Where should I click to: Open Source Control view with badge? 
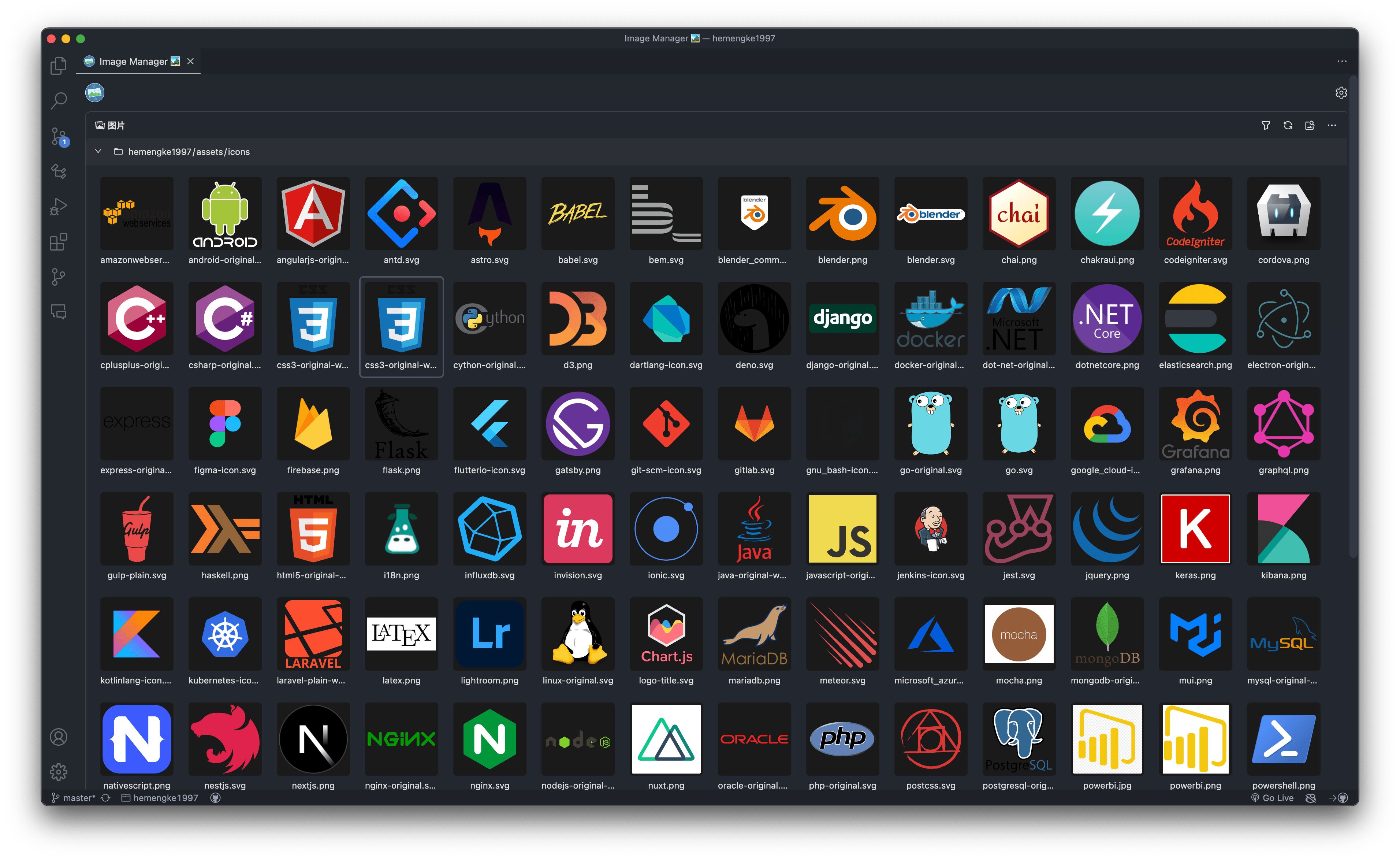59,137
